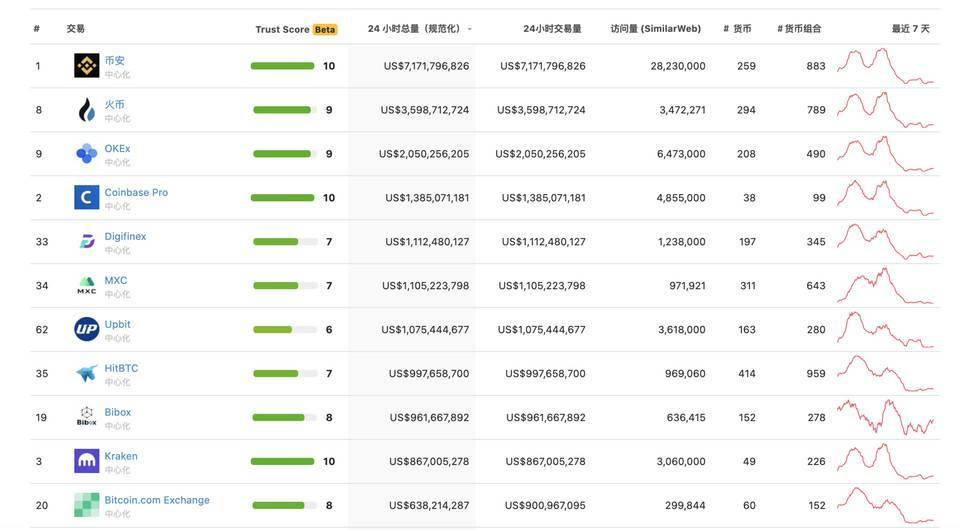This screenshot has height=530, width=960.
Task: Click the MXC logo icon
Action: coord(86,285)
